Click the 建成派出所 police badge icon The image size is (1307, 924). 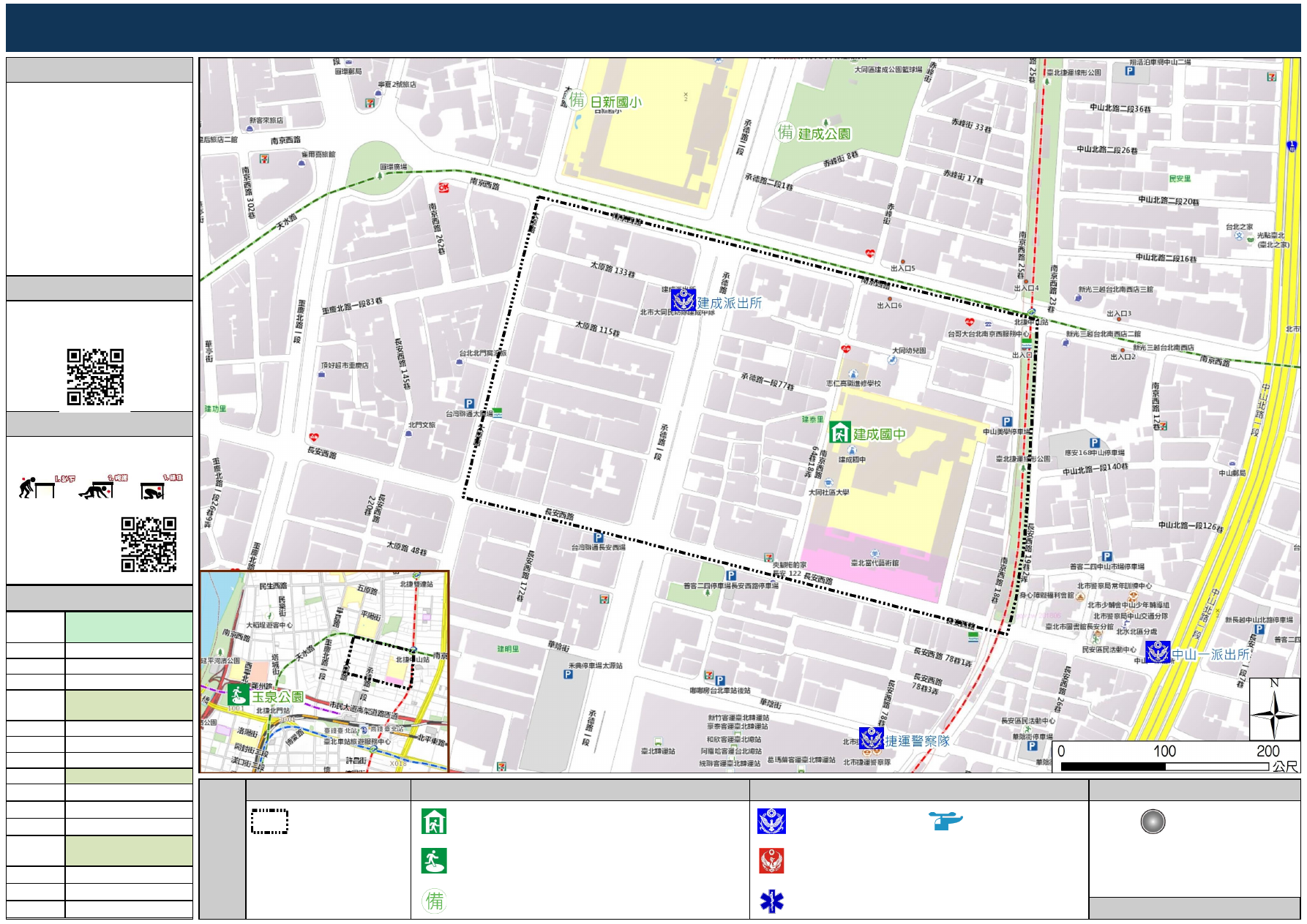coord(684,300)
